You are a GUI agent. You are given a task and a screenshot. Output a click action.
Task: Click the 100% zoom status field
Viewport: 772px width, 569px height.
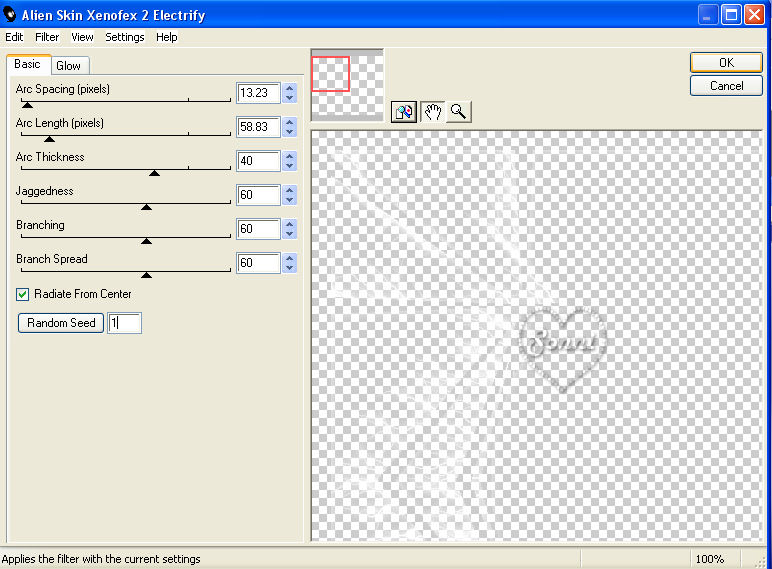[x=709, y=559]
